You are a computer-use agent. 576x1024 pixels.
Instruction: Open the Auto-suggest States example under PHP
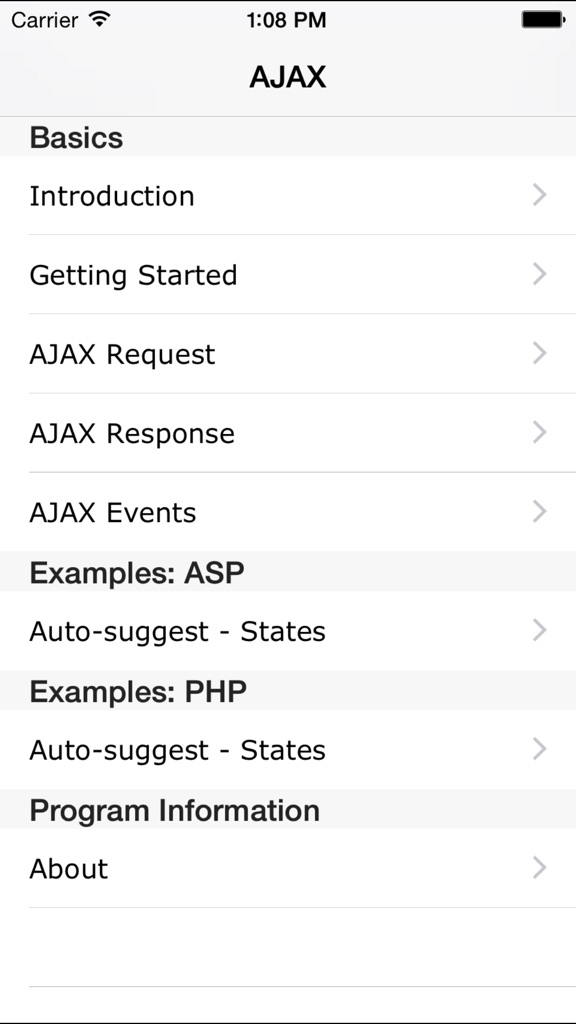[177, 750]
